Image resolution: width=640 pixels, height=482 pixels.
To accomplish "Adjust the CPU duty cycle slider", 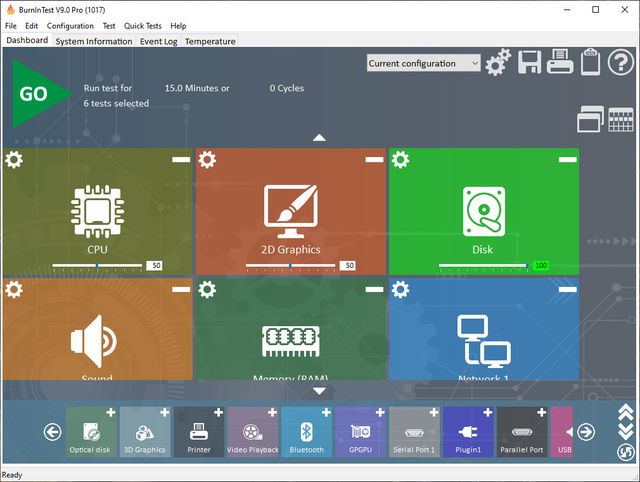I will pos(97,266).
